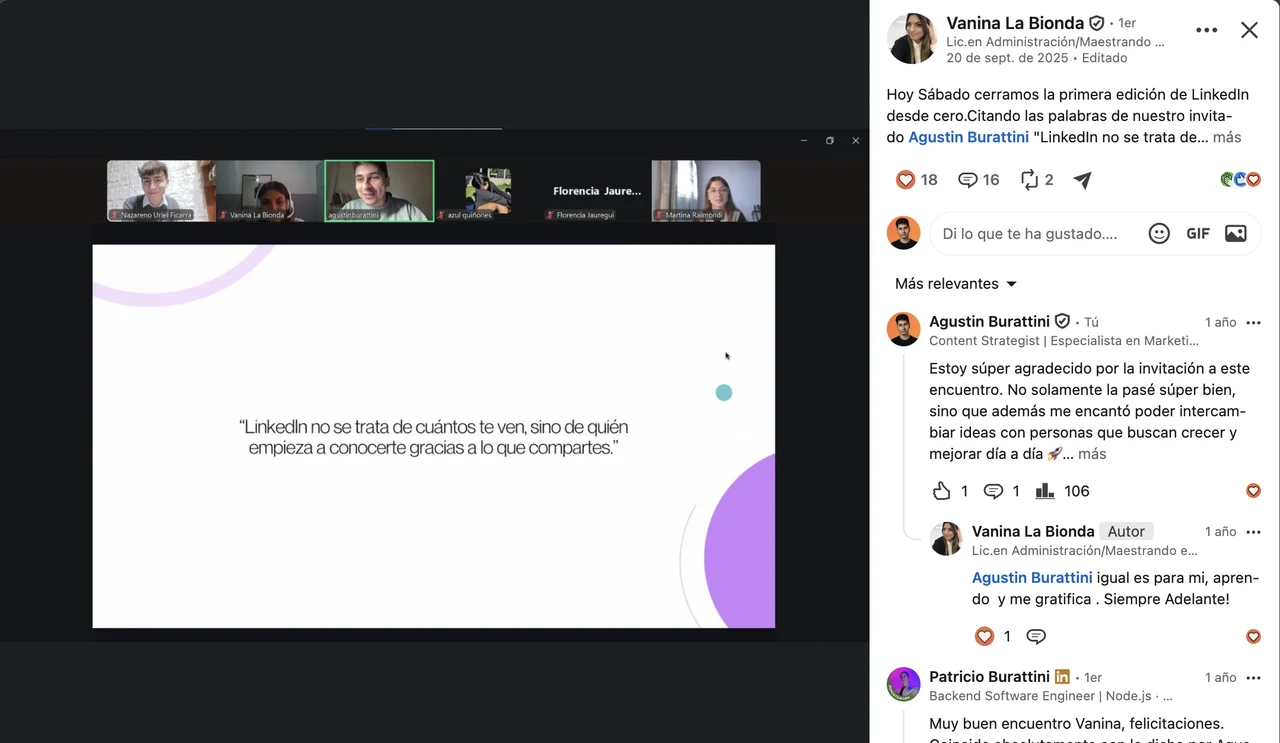The image size is (1280, 743).
Task: Open Patricio Burattini's profile name
Action: (989, 677)
